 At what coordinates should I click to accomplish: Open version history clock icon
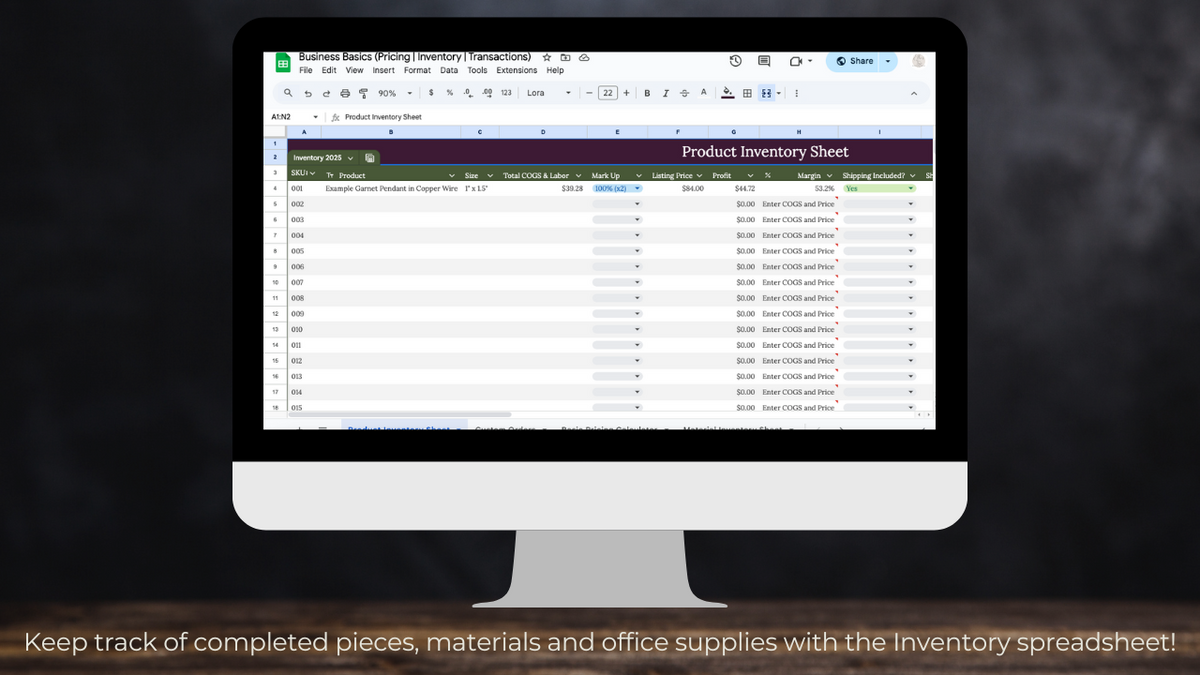(x=735, y=61)
